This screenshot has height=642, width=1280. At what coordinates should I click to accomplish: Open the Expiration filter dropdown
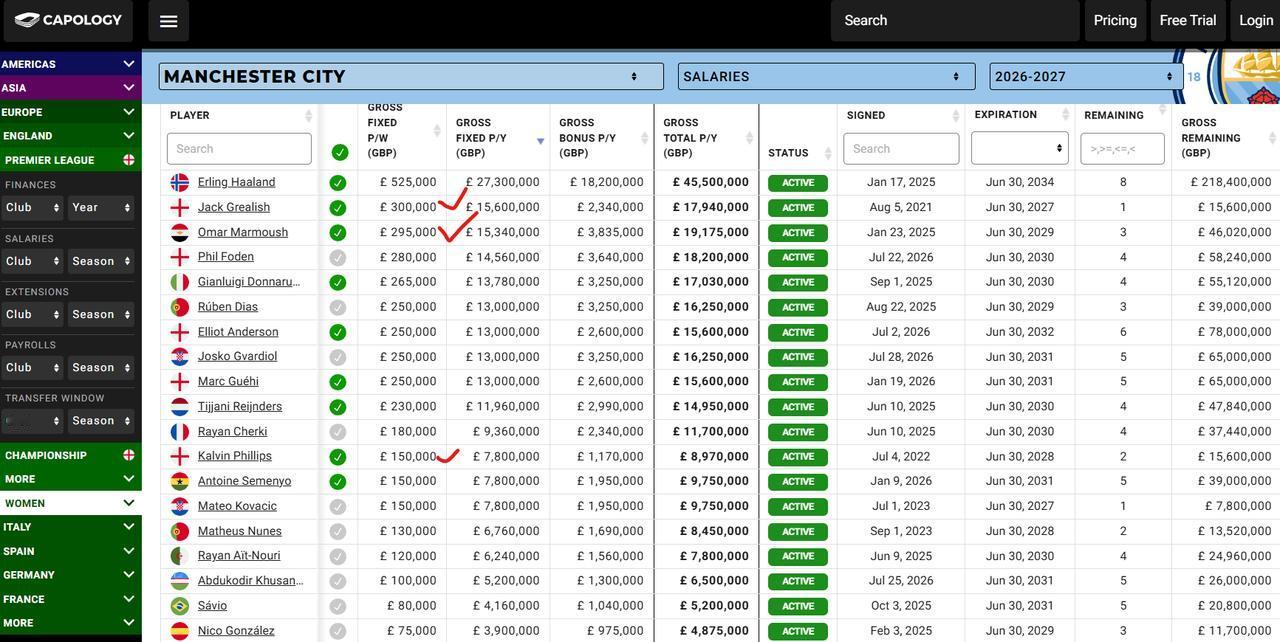tap(1019, 148)
